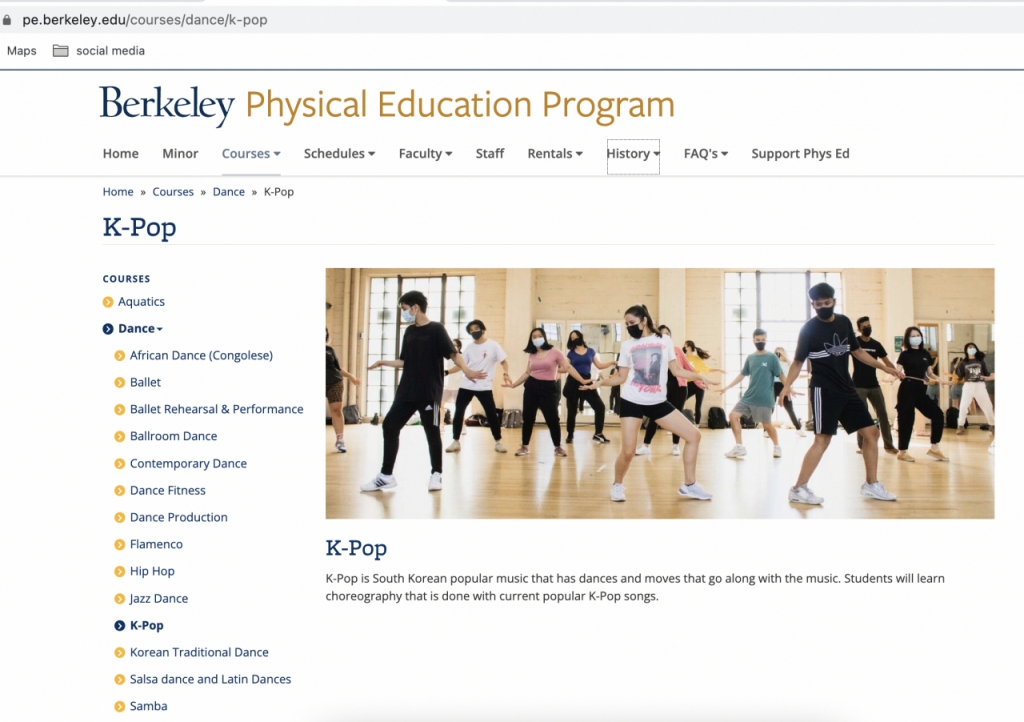Click the arrow bullet icon beside Flamenco

[120, 545]
